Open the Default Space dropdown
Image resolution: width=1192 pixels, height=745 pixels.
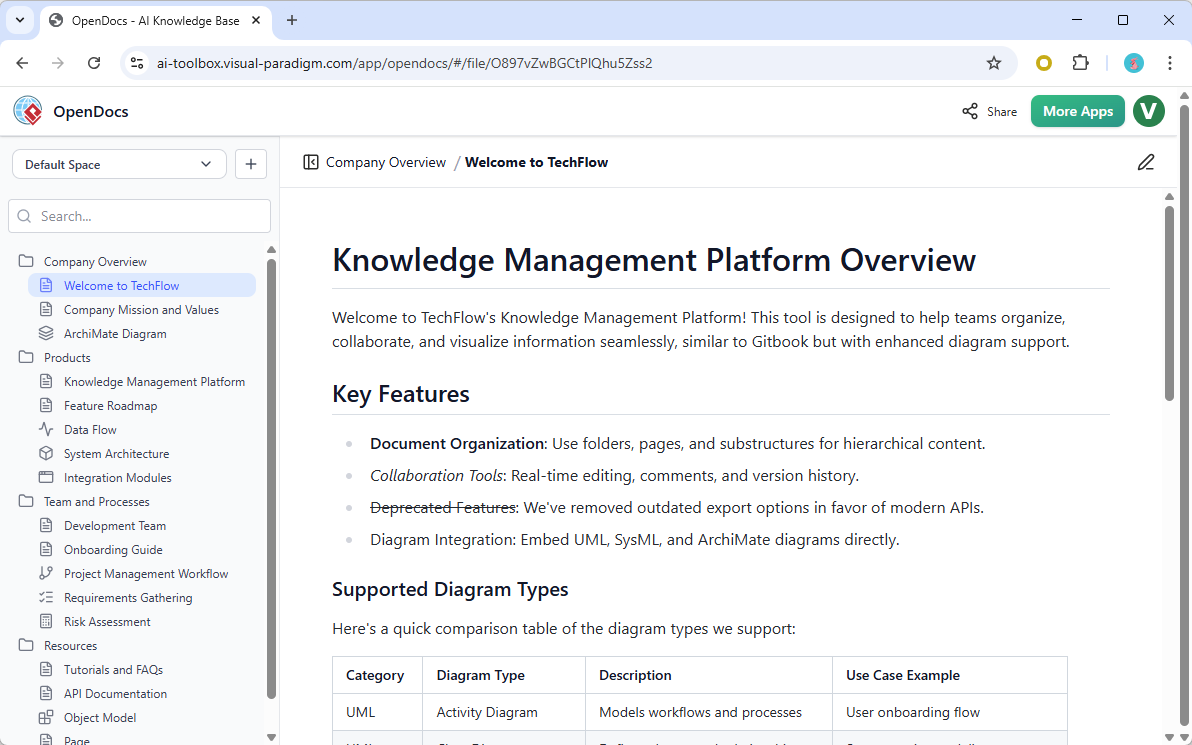click(119, 163)
